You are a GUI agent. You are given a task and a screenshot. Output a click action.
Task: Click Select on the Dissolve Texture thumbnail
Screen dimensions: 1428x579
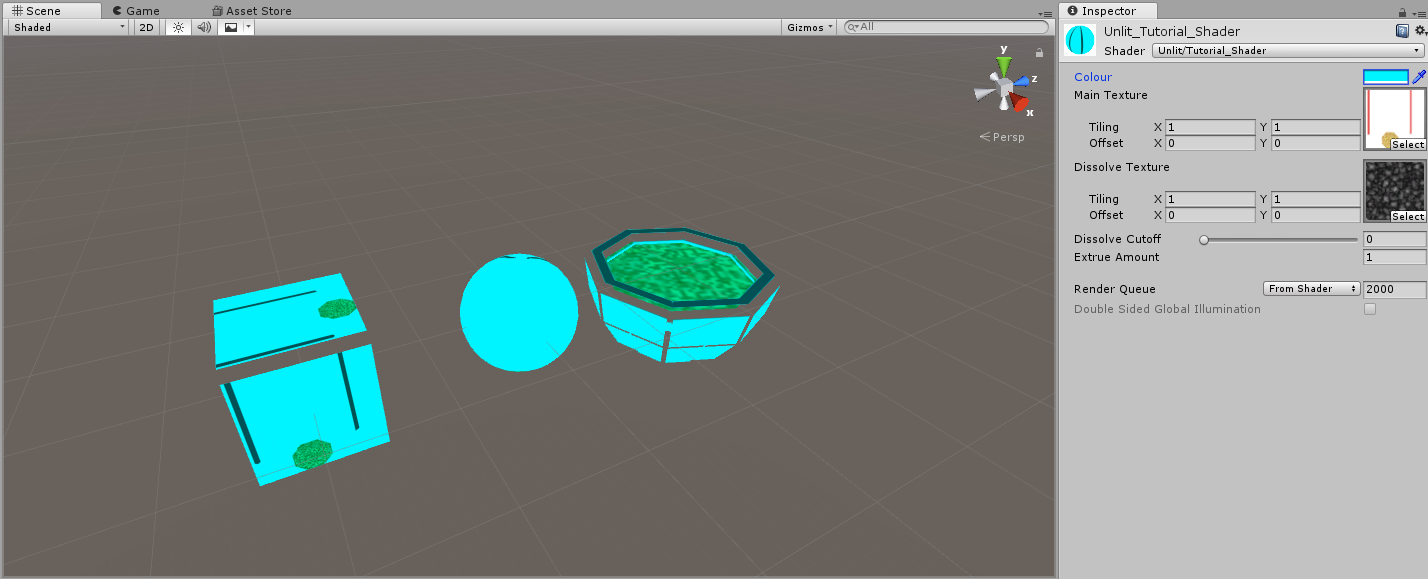coord(1406,216)
